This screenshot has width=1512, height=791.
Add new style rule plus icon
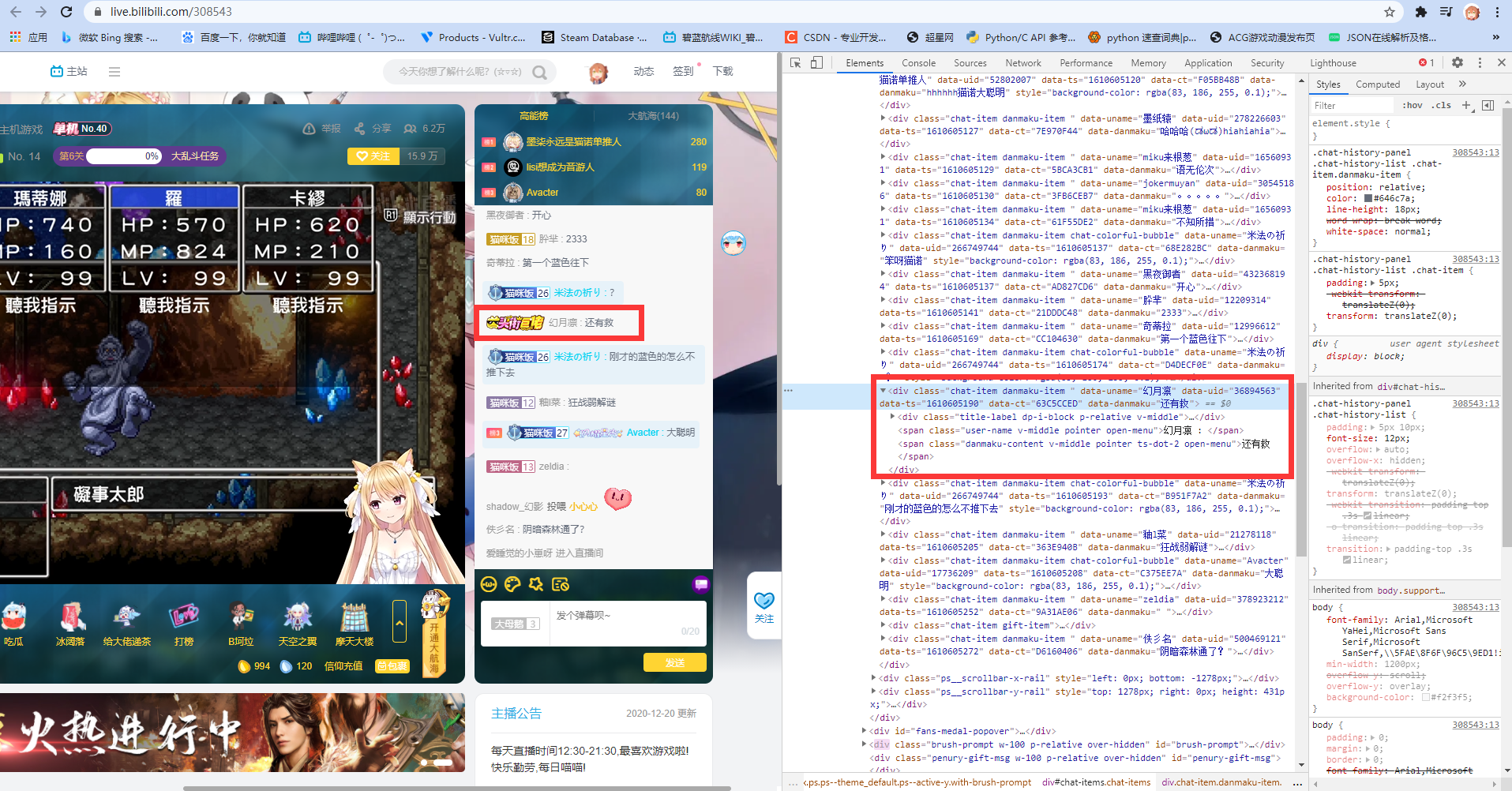(1466, 105)
